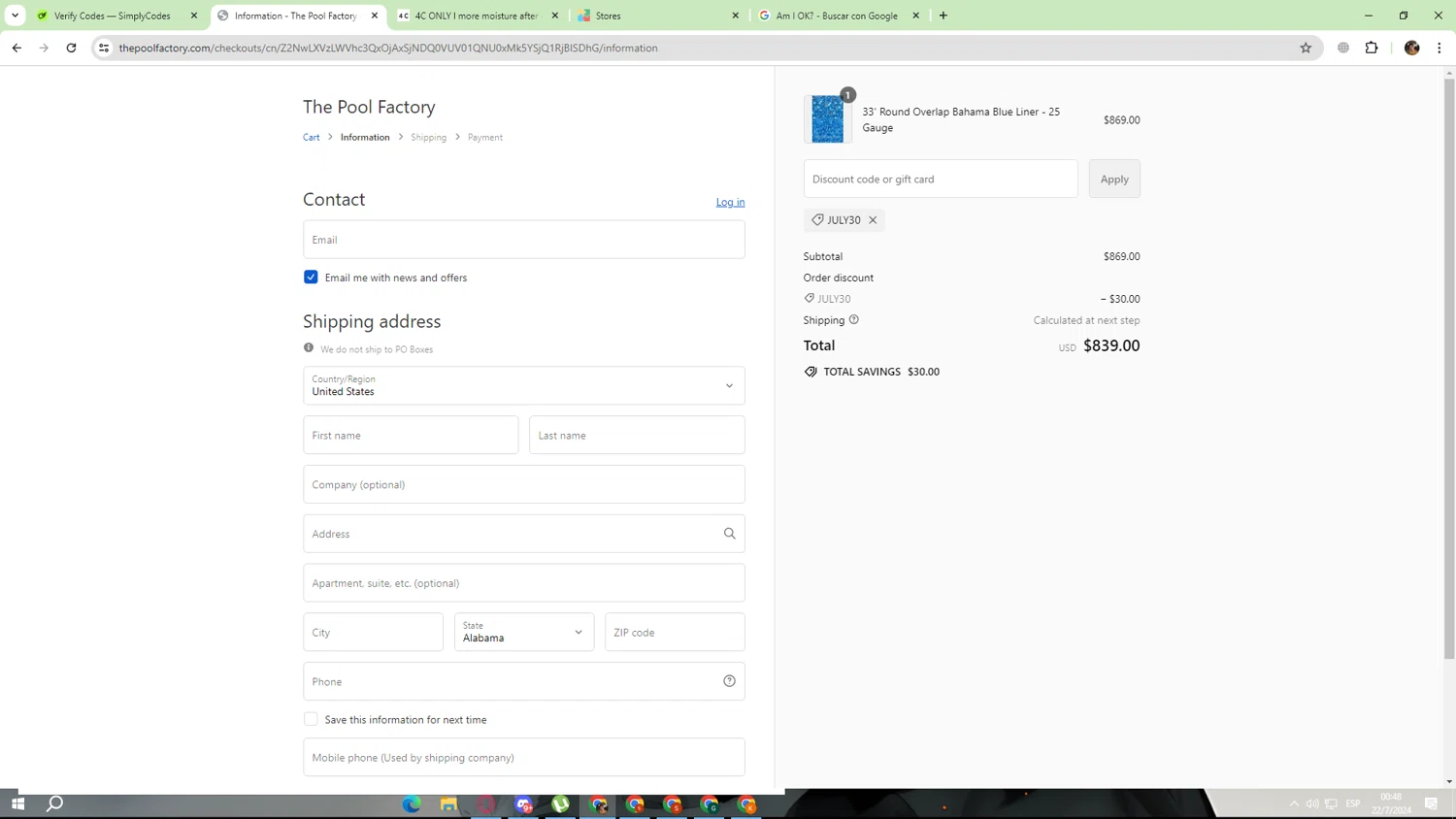Image resolution: width=1456 pixels, height=819 pixels.
Task: Click the shipping info question mark icon
Action: [x=854, y=320]
